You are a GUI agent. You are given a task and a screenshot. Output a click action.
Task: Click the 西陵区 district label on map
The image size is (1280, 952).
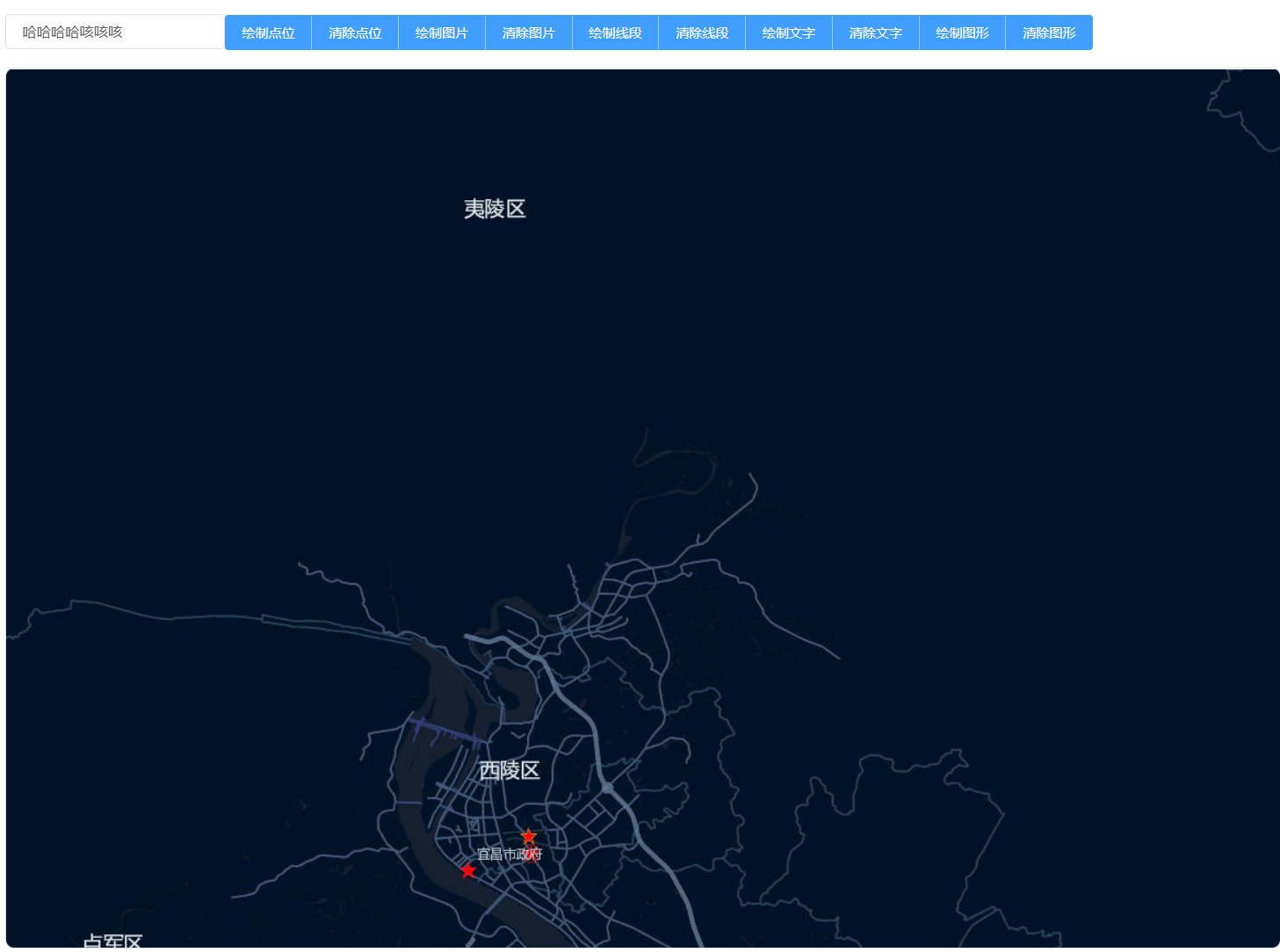point(510,770)
